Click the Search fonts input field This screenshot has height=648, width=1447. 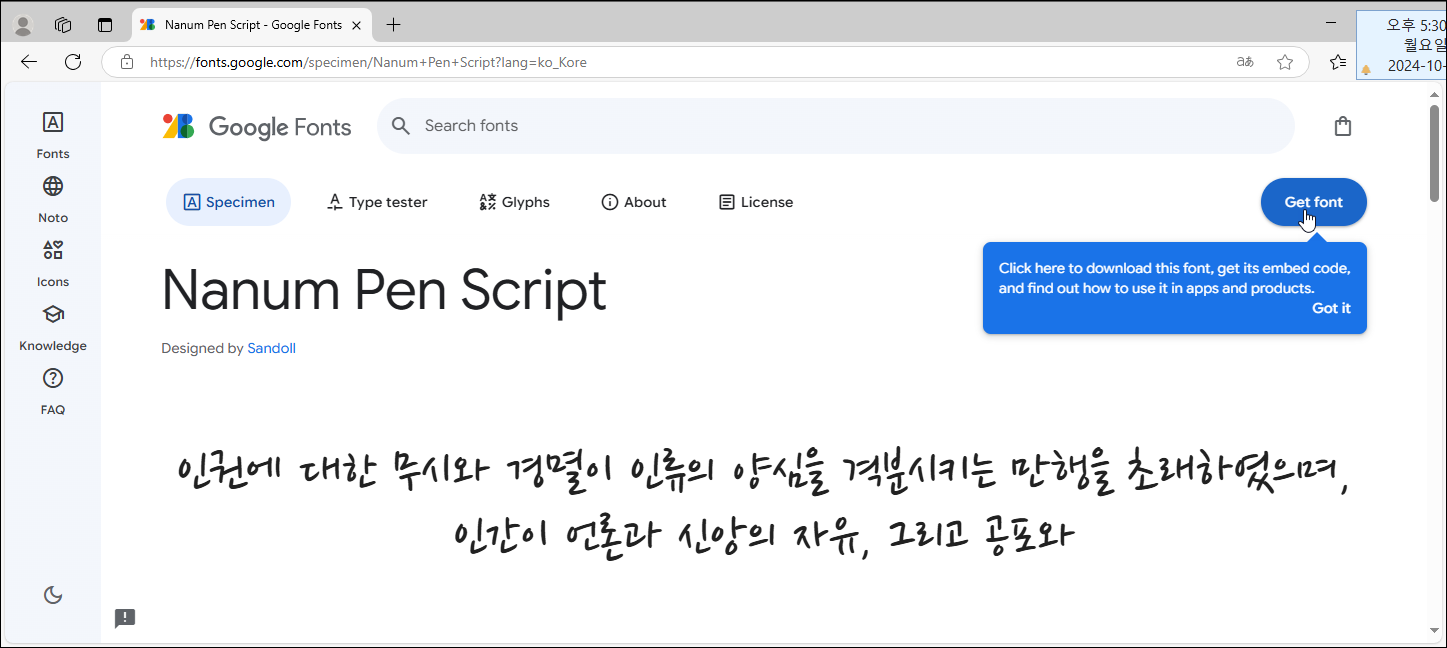[x=835, y=126]
